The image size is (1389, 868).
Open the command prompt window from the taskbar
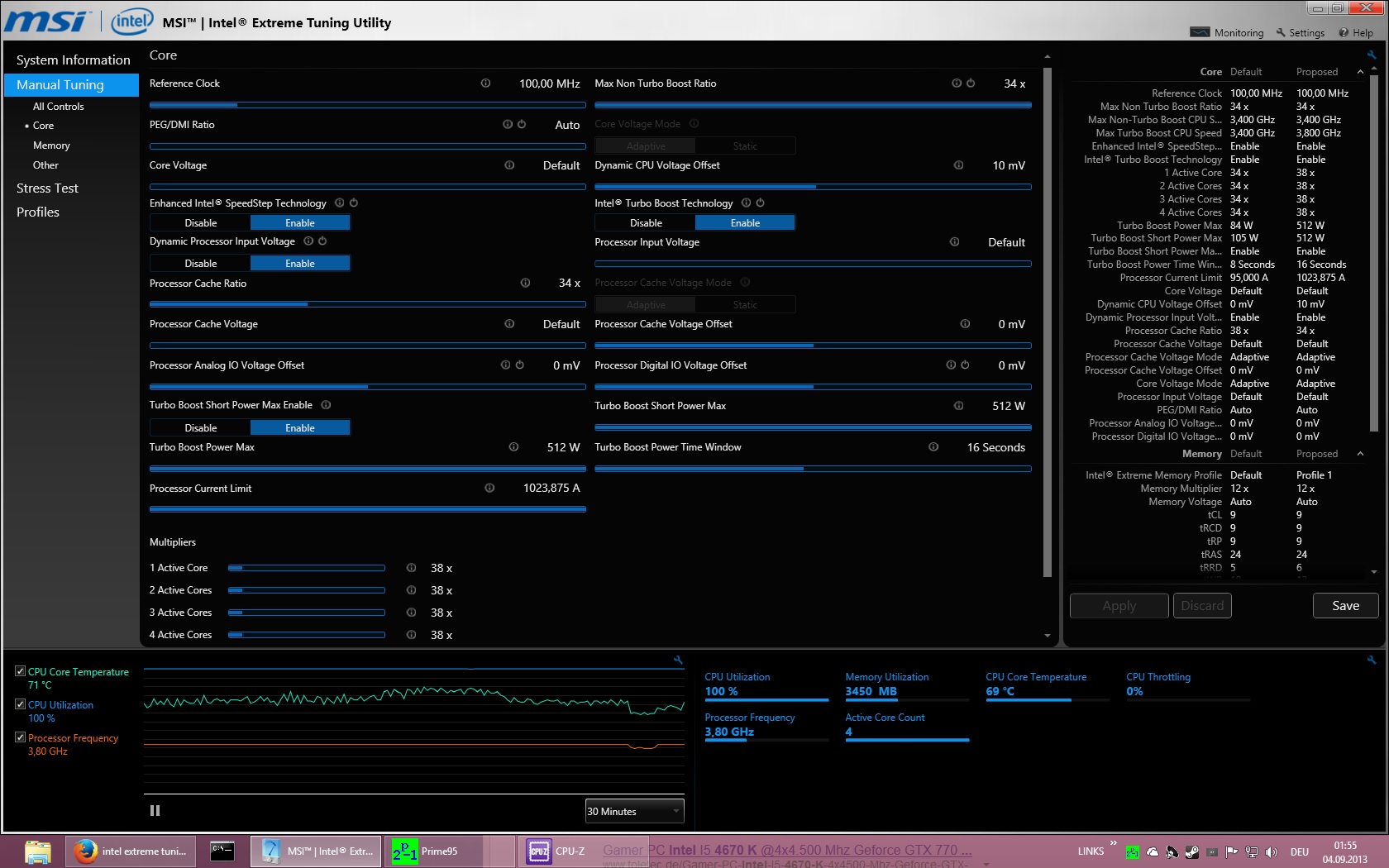coord(222,851)
